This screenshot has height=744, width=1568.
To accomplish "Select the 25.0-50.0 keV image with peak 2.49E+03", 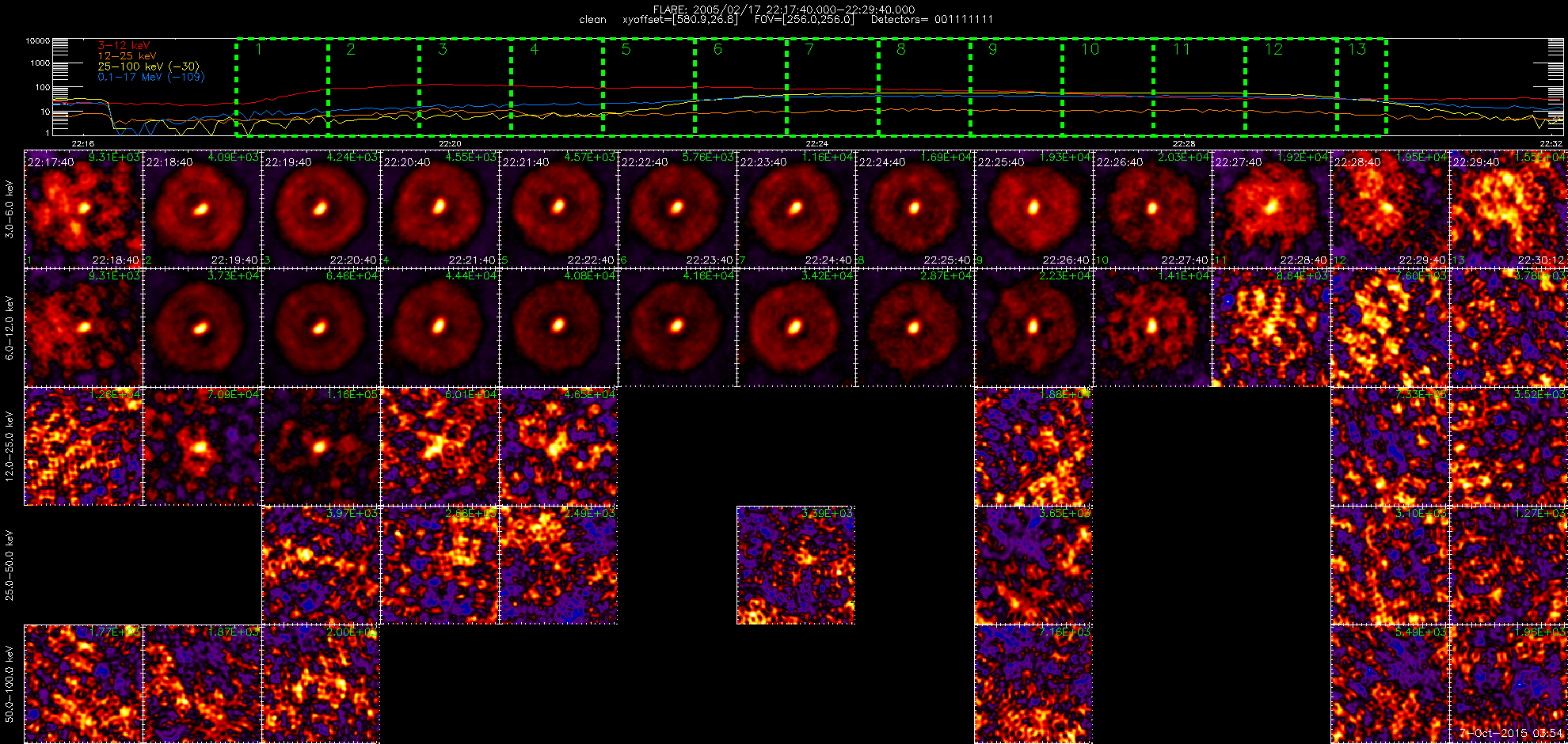I will pos(558,565).
